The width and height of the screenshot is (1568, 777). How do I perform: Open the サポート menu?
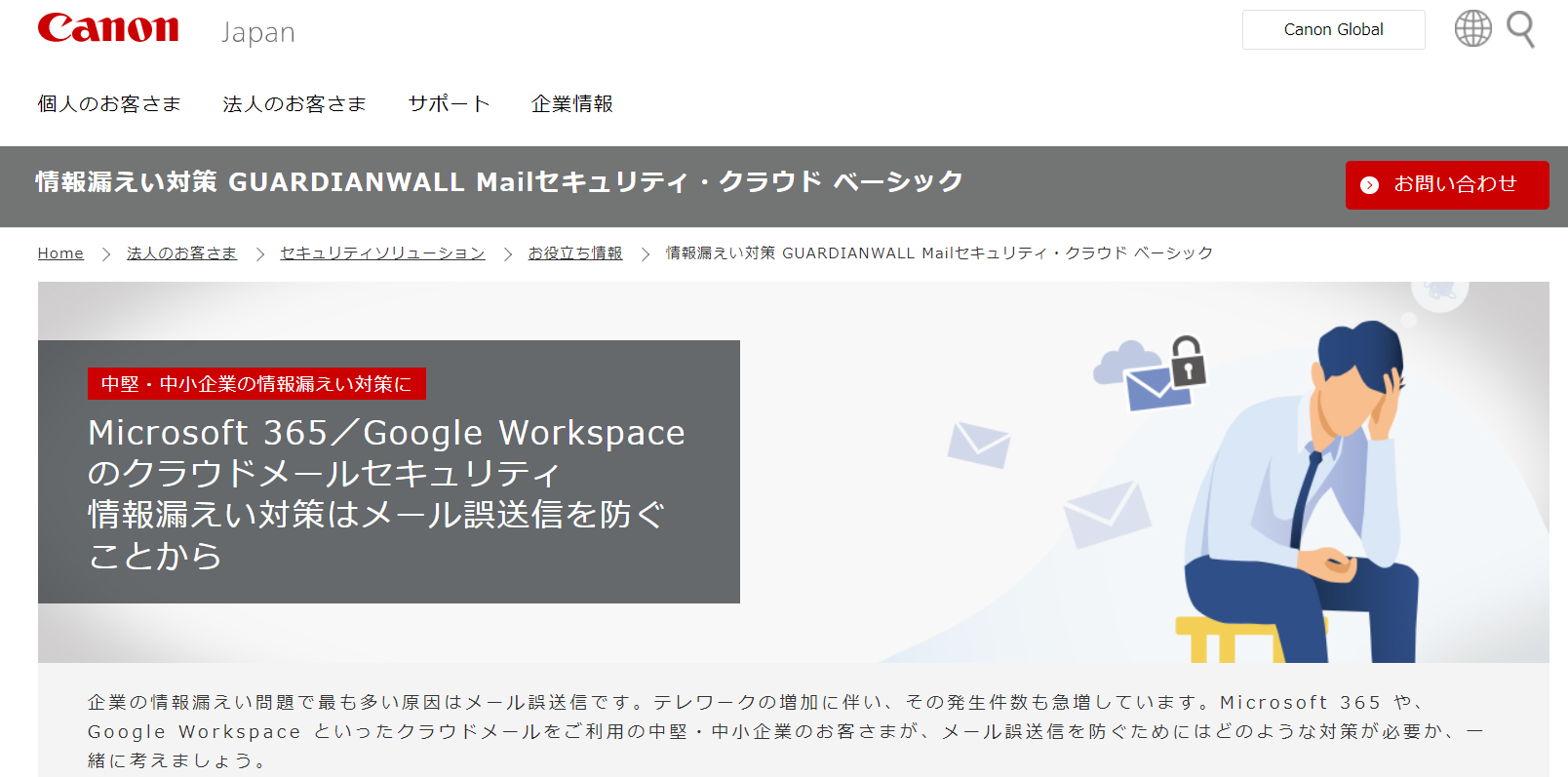coord(449,103)
